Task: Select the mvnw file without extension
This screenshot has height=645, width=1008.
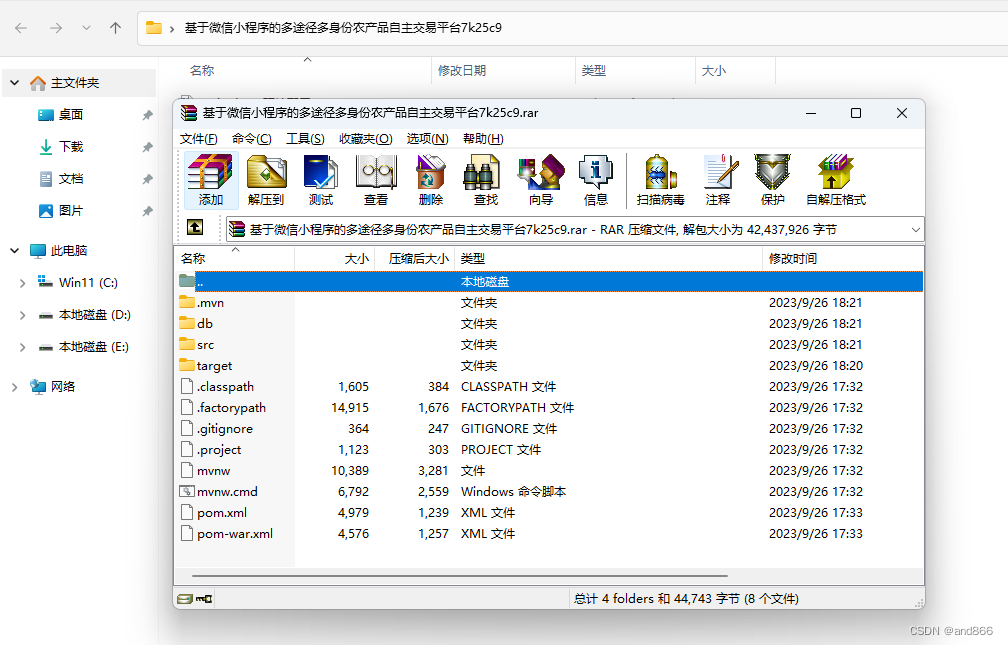Action: click(550, 471)
